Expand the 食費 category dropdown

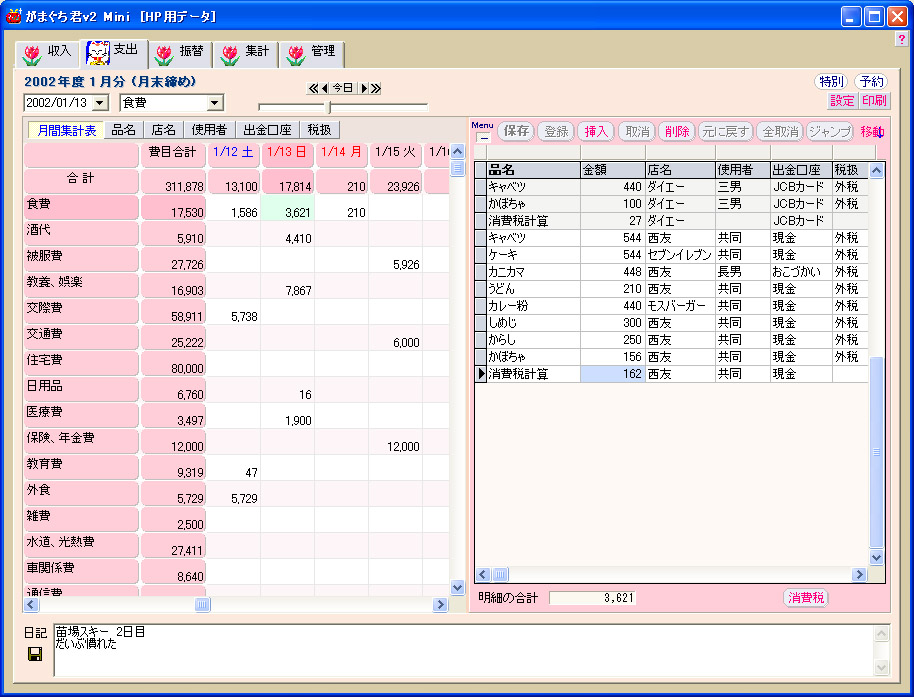tap(214, 103)
